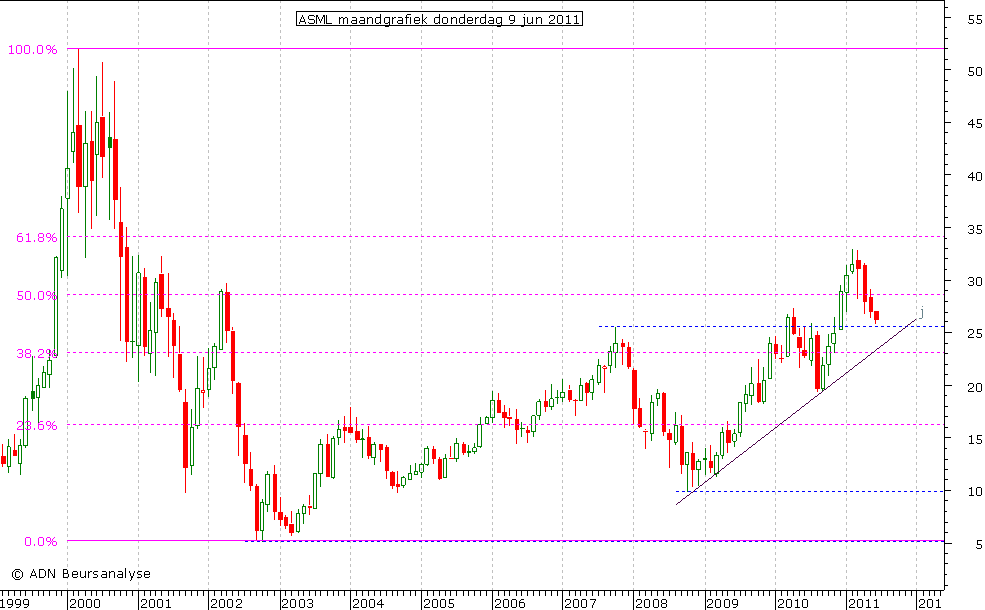
Task: Click the © ADN Beursanalyse copyright text
Action: 81,573
